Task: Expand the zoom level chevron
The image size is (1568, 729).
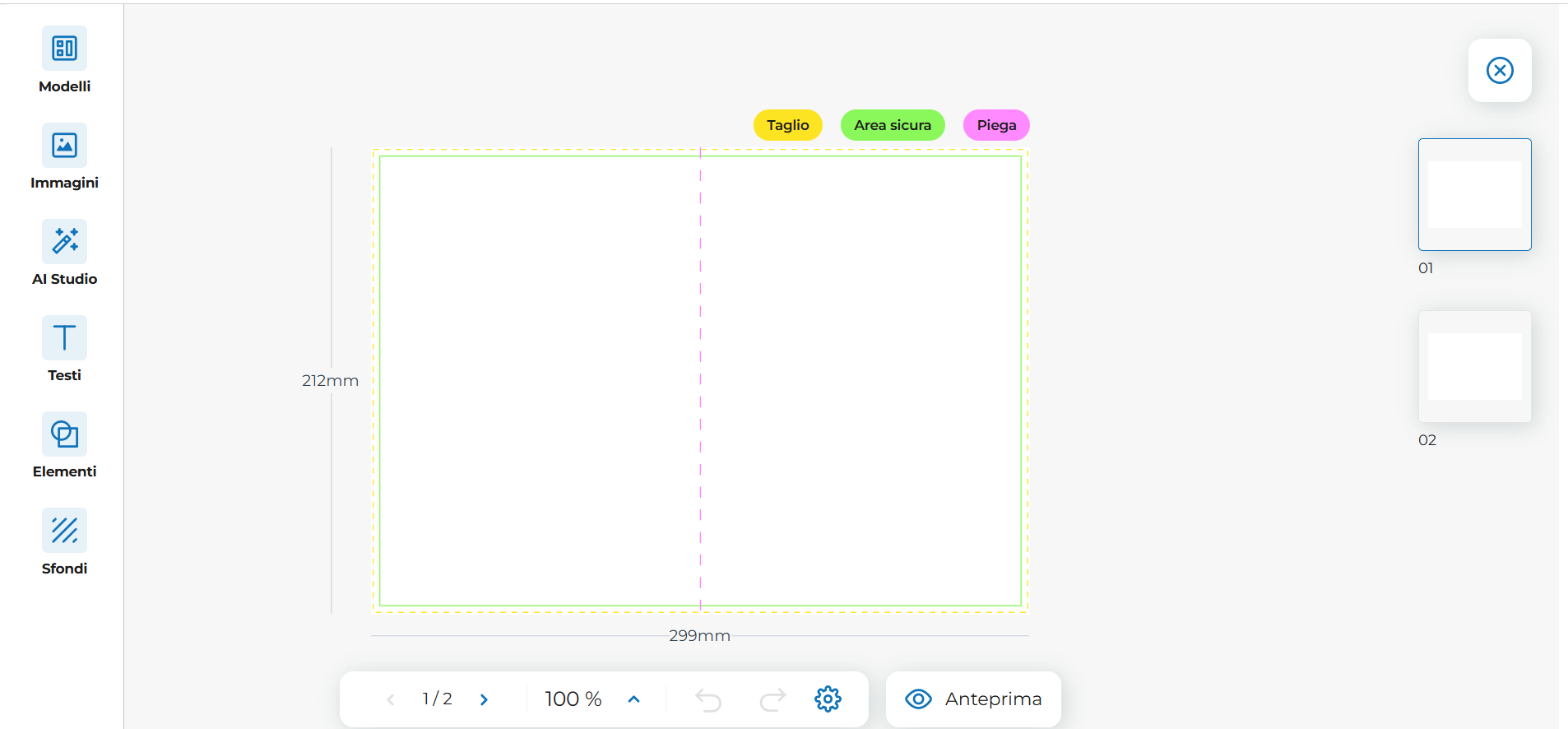Action: pyautogui.click(x=633, y=699)
